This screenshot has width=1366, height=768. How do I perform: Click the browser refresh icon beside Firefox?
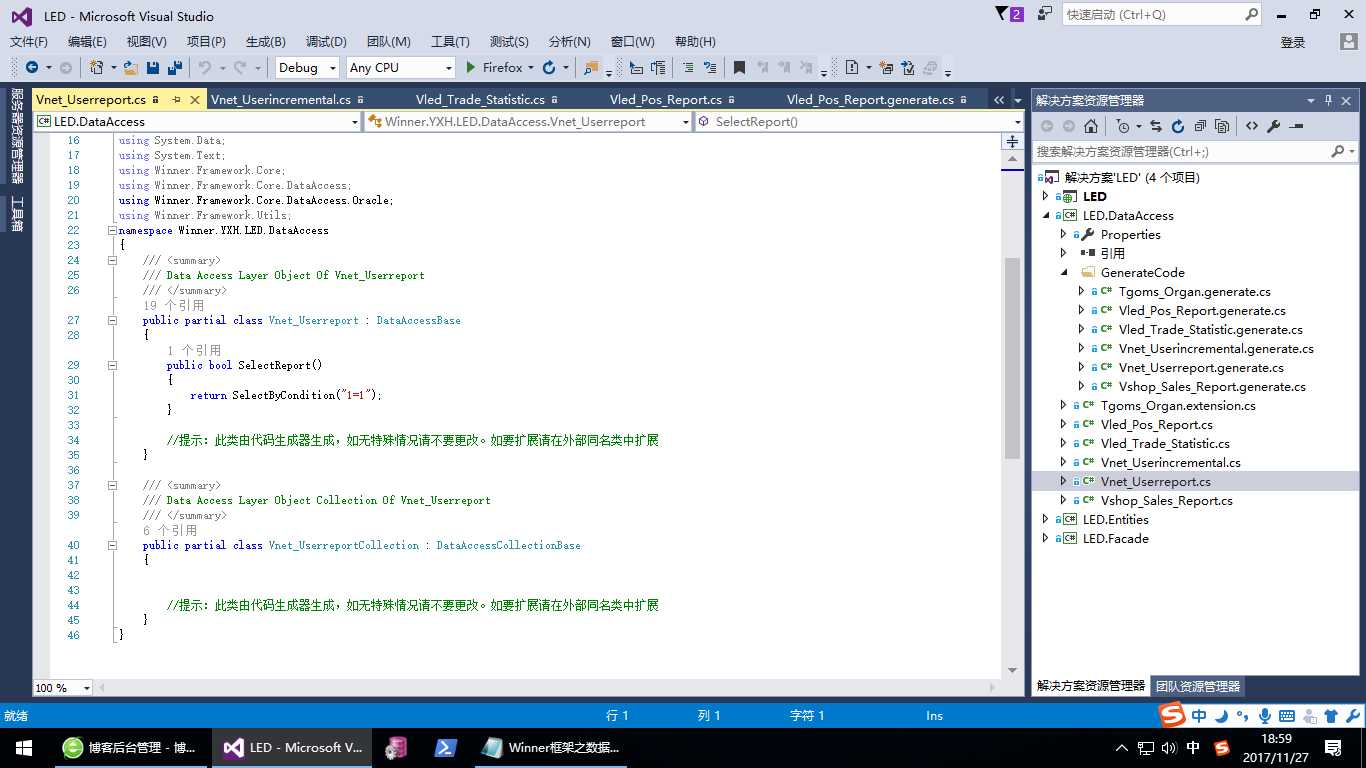(x=549, y=68)
